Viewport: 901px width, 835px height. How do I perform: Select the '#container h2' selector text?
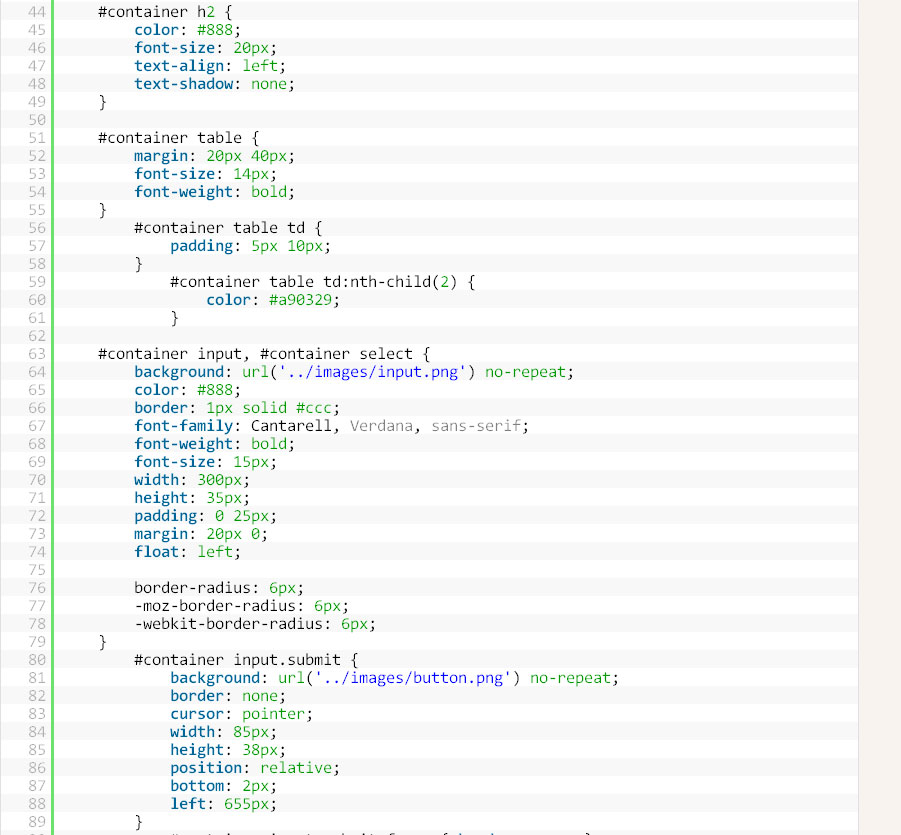point(156,12)
